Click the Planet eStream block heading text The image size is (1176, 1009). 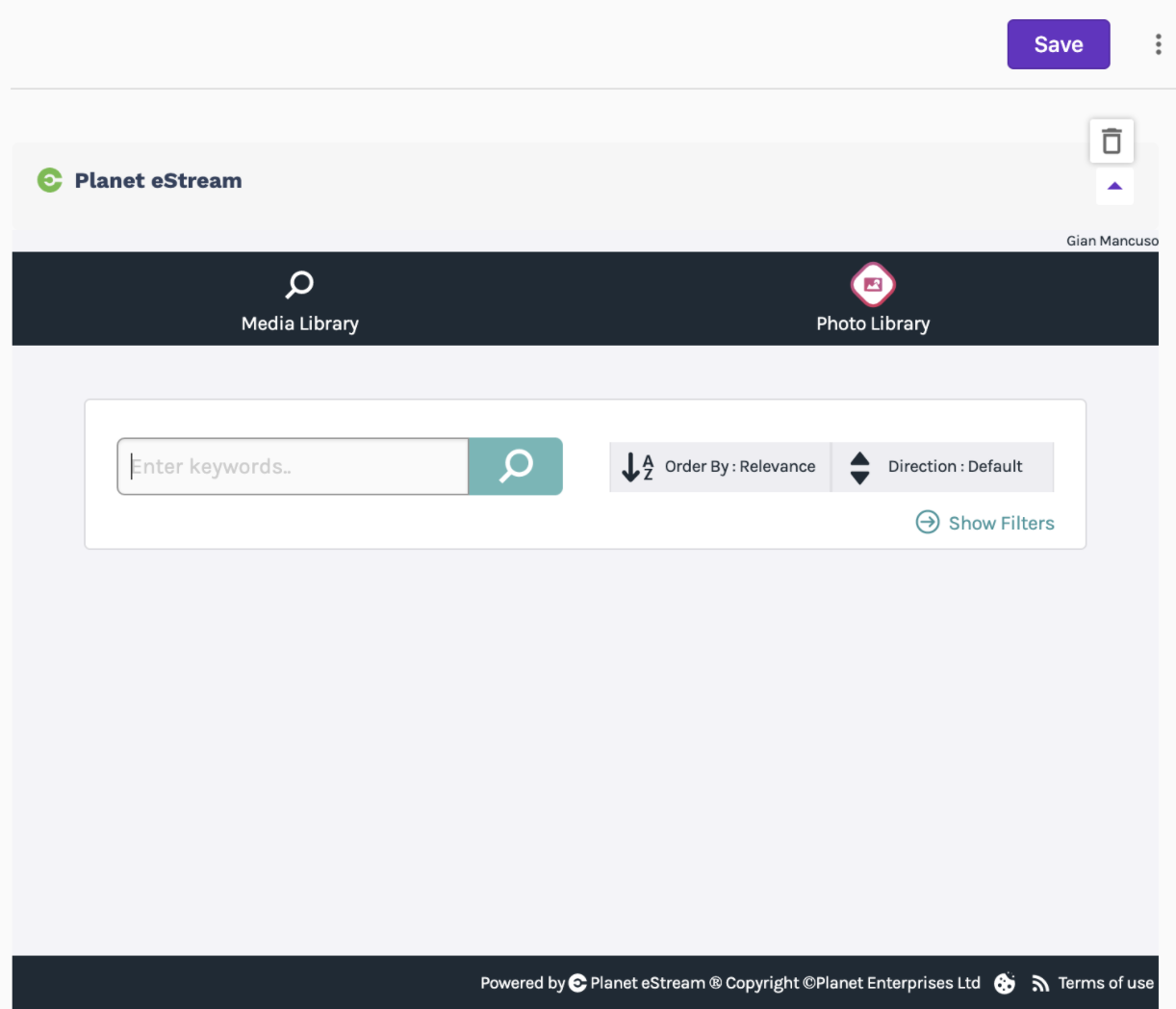pos(158,181)
